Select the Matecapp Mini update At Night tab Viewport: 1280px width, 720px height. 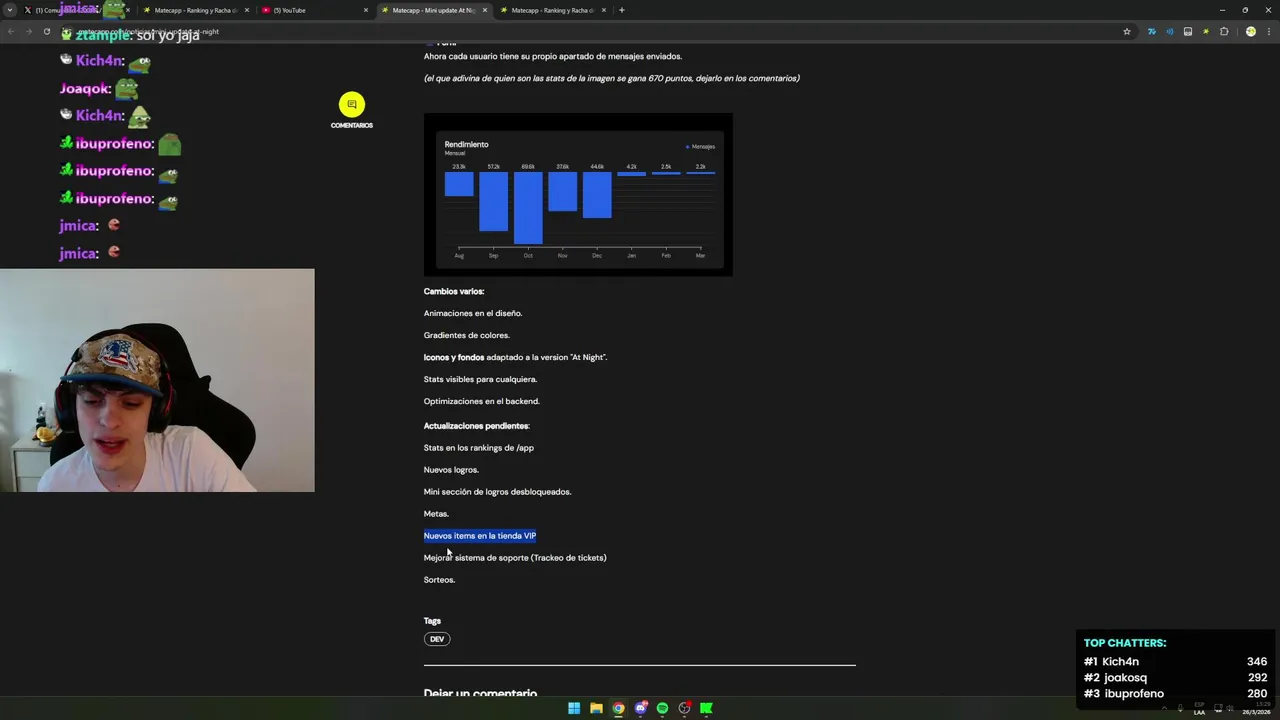point(433,10)
